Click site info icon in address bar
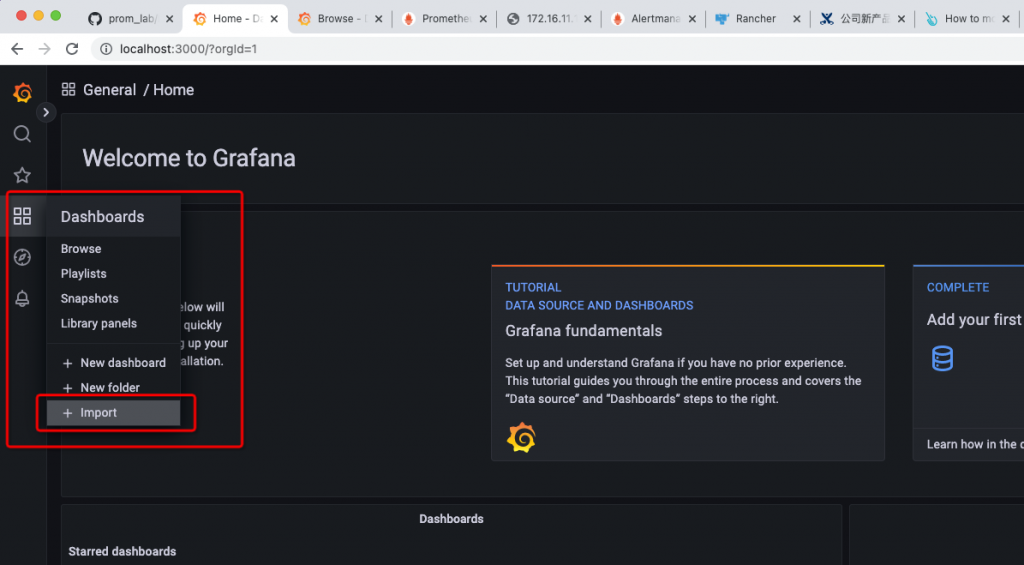This screenshot has width=1024, height=565. 106,49
